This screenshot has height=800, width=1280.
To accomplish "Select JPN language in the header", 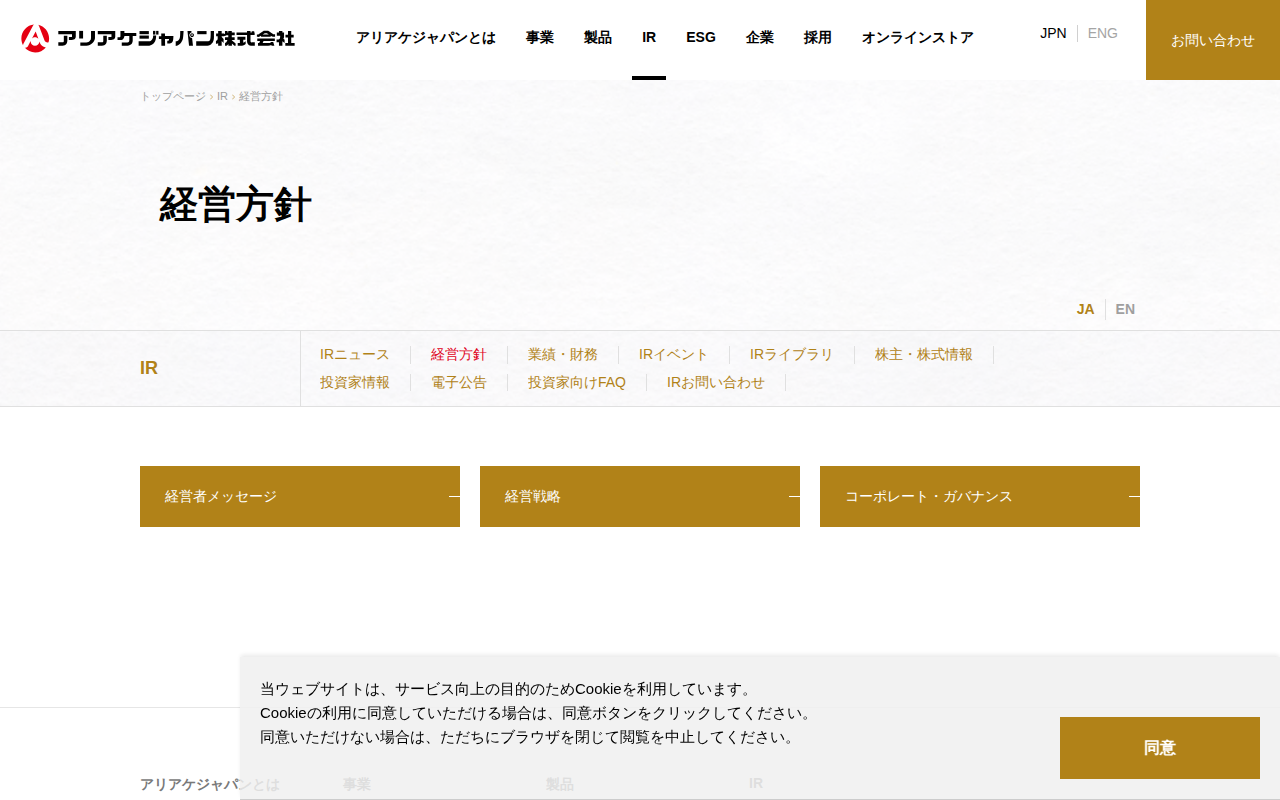I will click(x=1053, y=33).
